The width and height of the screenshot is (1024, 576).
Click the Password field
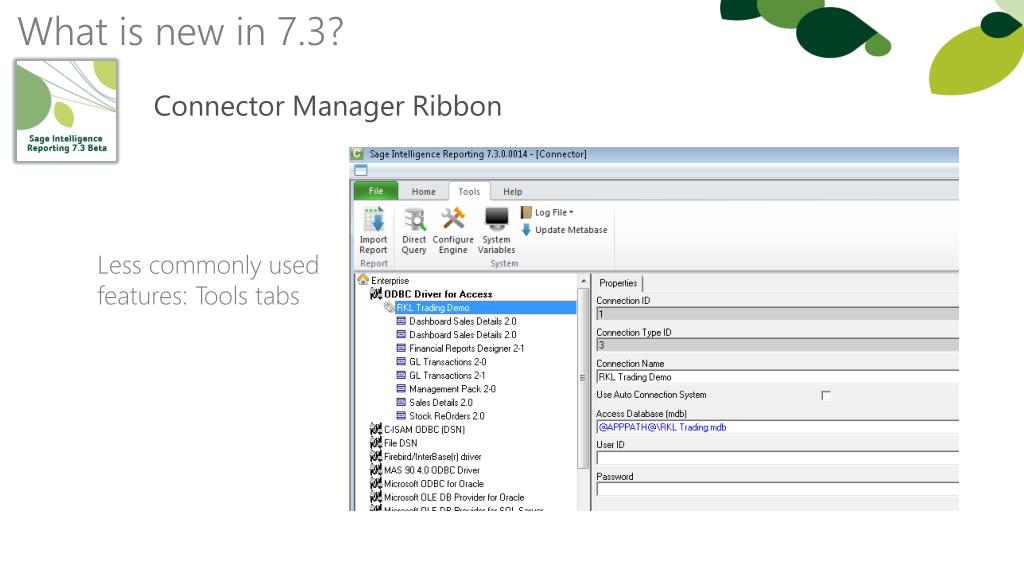777,489
